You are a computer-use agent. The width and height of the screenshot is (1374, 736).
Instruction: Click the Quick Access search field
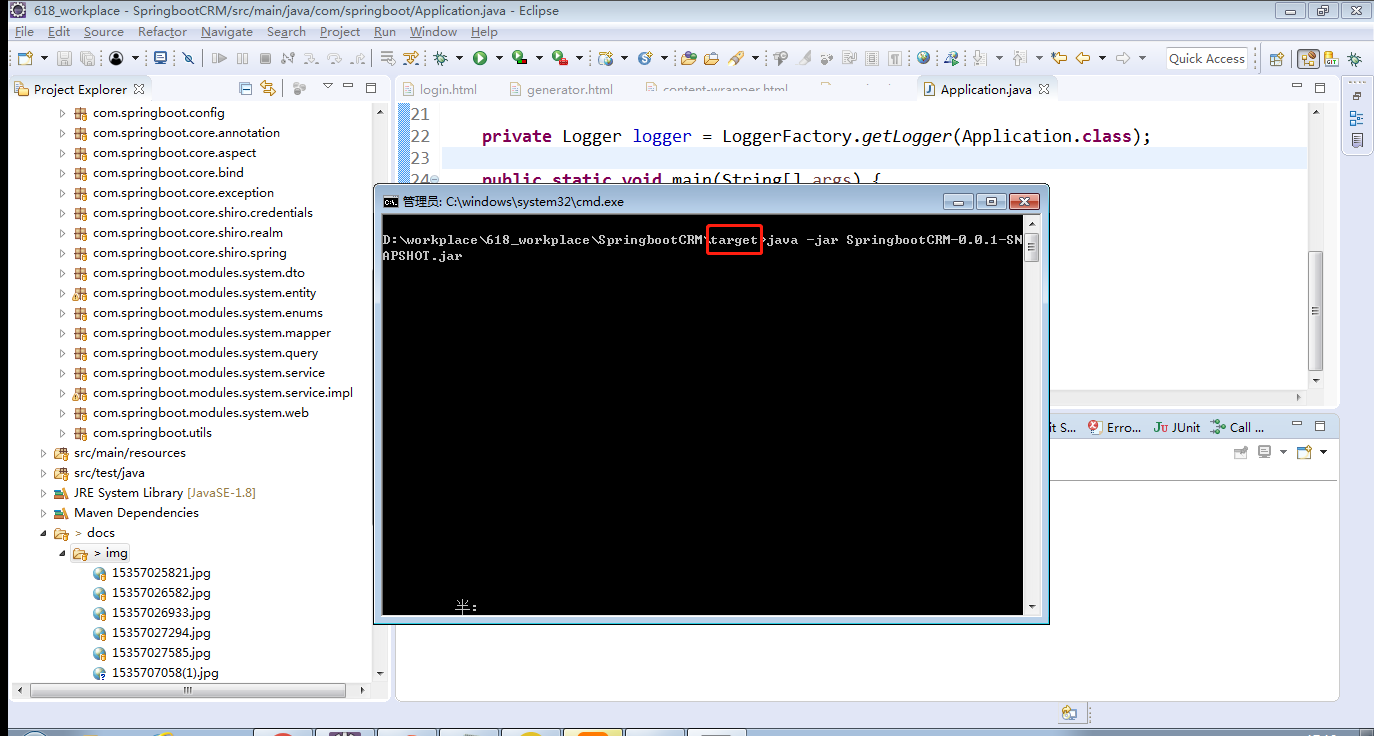pyautogui.click(x=1207, y=58)
